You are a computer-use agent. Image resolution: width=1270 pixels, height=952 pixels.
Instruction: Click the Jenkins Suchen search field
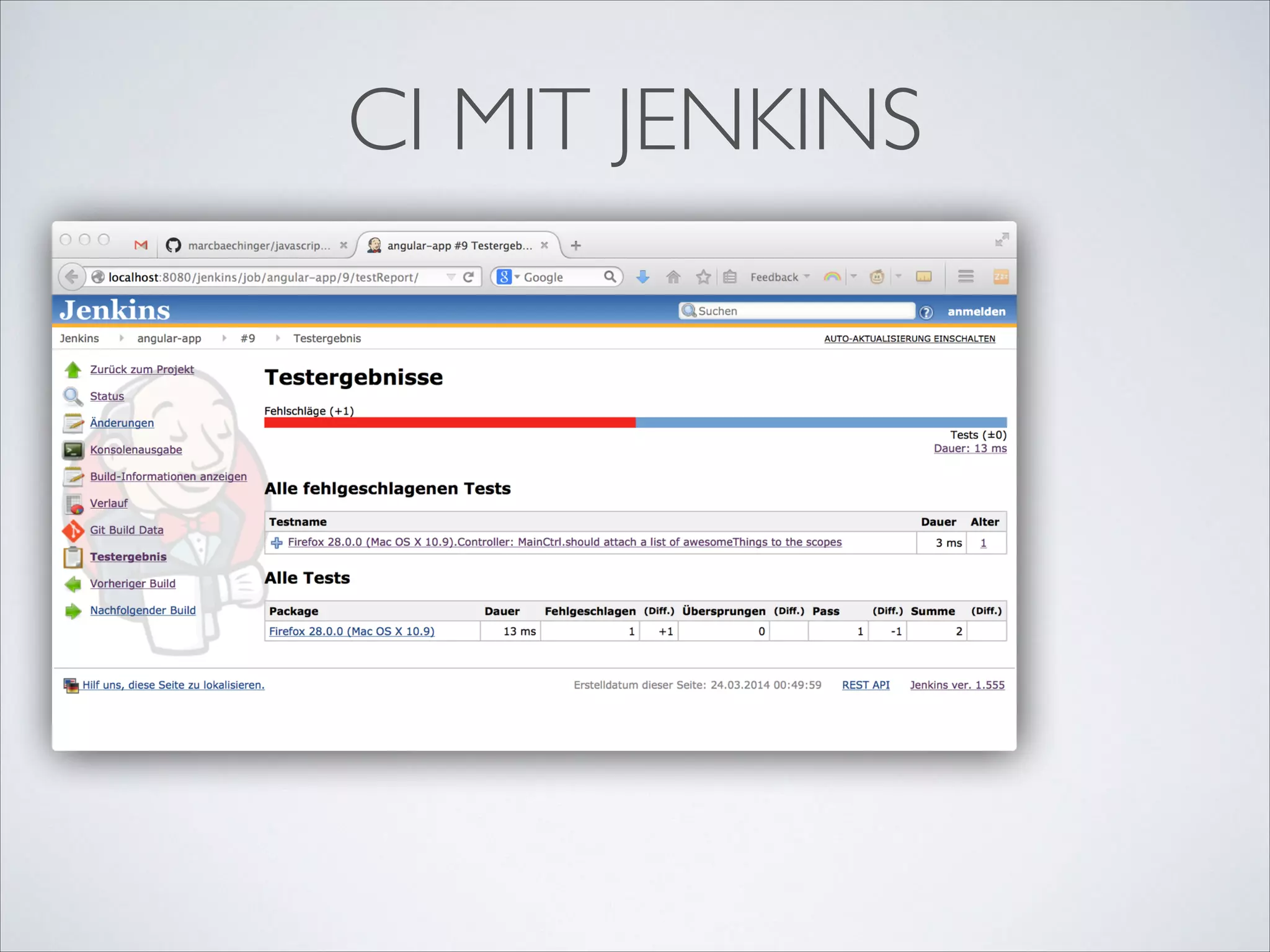click(x=797, y=311)
